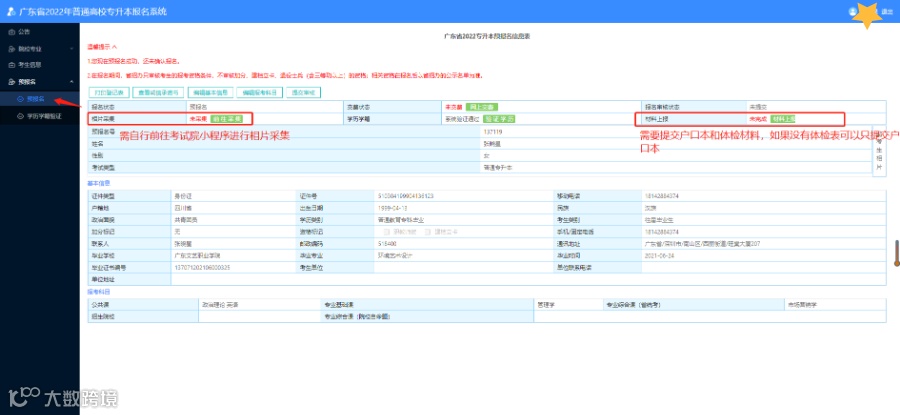
Task: Click the 广东文艺职业学院 graduation school value
Action: [x=197, y=255]
